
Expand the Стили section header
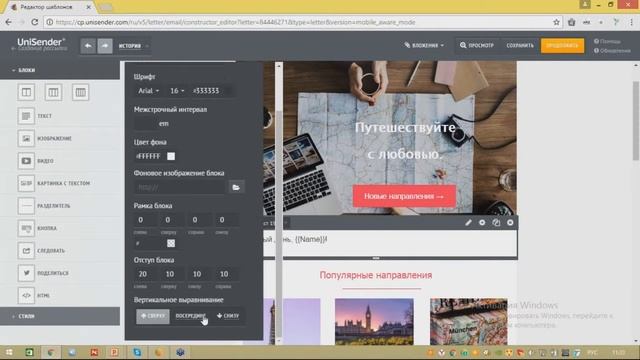click(x=60, y=316)
